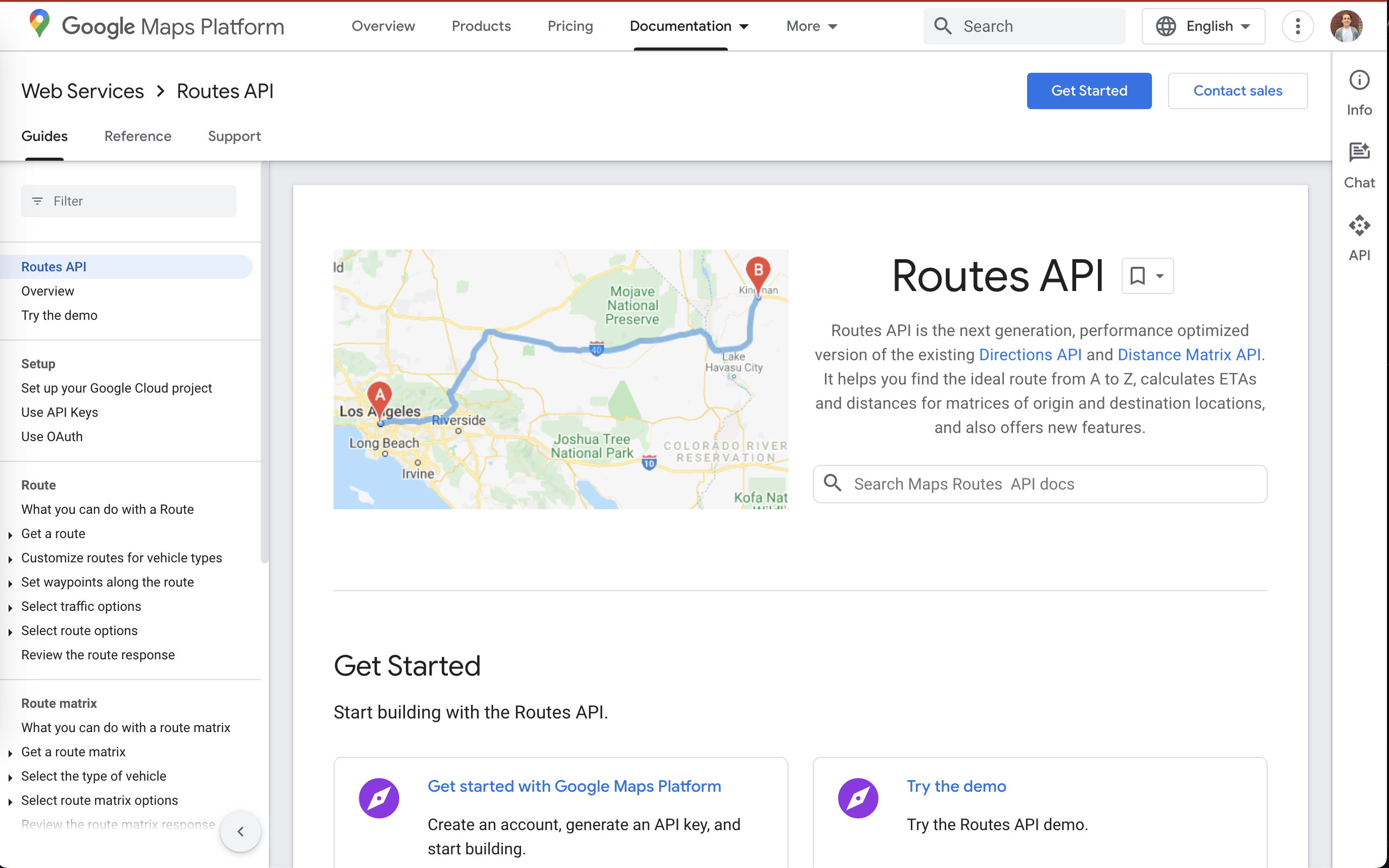Viewport: 1389px width, 868px height.
Task: Click the filter lines icon in sidebar
Action: (x=37, y=201)
